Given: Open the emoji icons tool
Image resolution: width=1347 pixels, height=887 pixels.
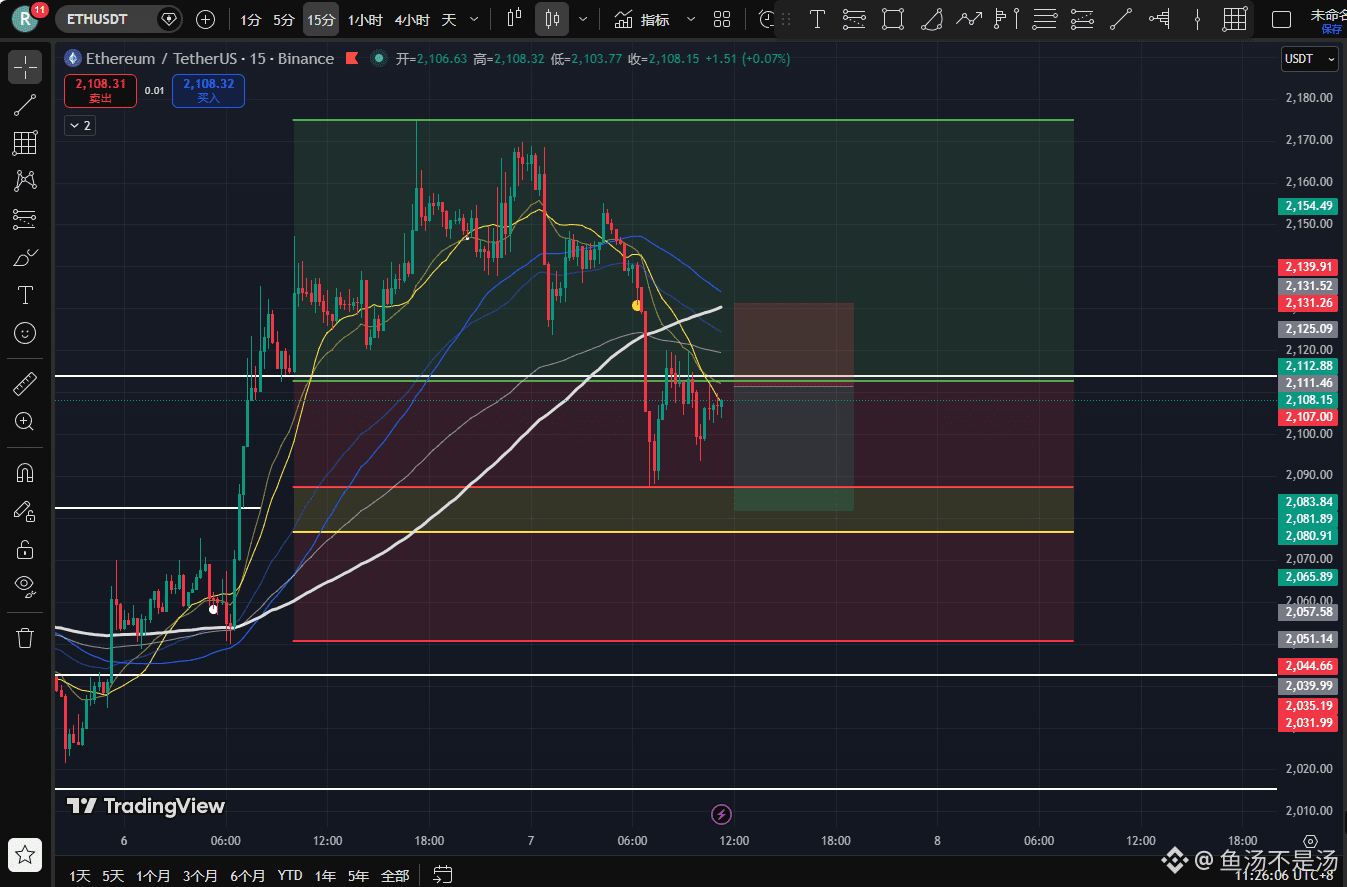Looking at the screenshot, I should [x=25, y=333].
